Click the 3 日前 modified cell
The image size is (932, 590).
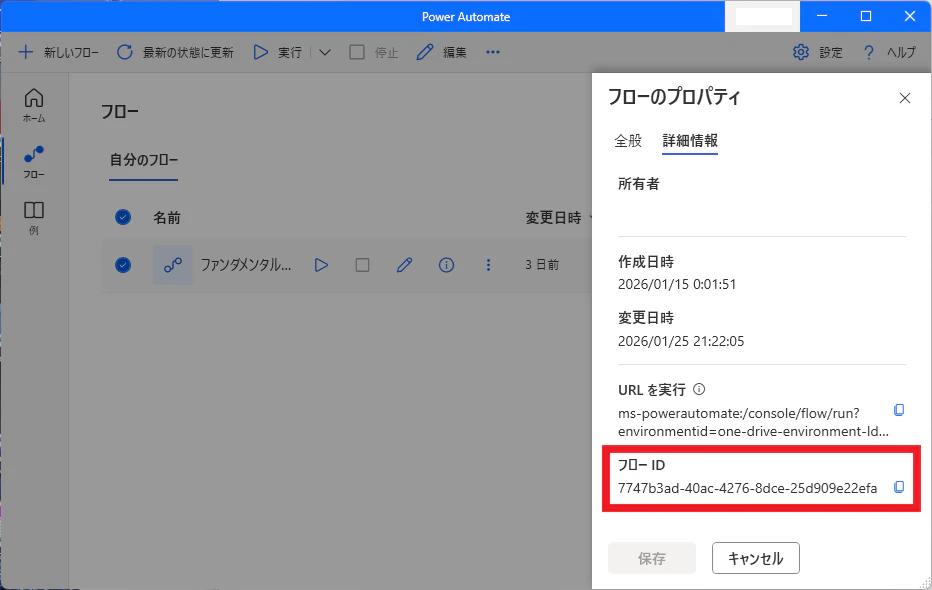click(542, 265)
